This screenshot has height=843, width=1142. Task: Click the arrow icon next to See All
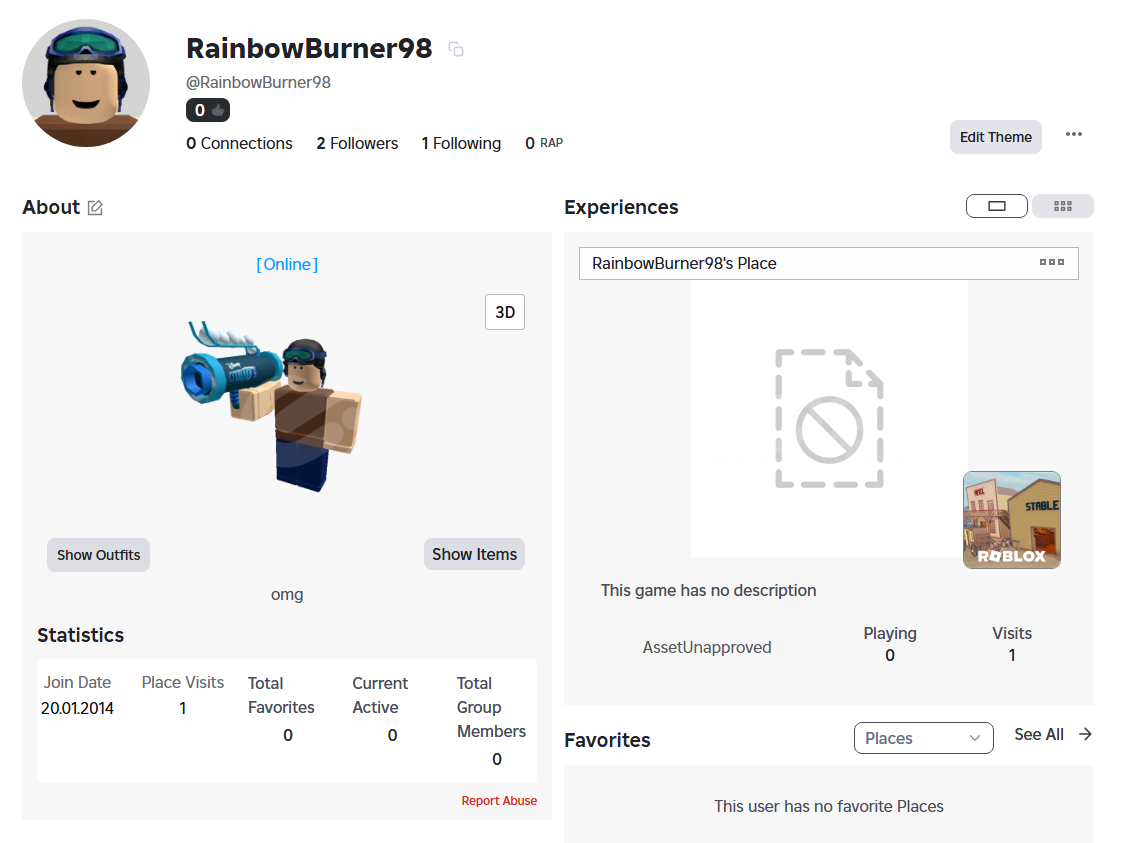(x=1085, y=734)
